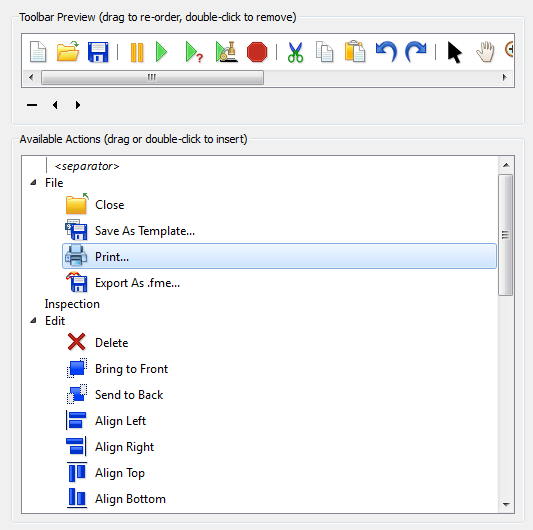The image size is (533, 530).
Task: Select the Pan hand tool icon
Action: click(485, 52)
